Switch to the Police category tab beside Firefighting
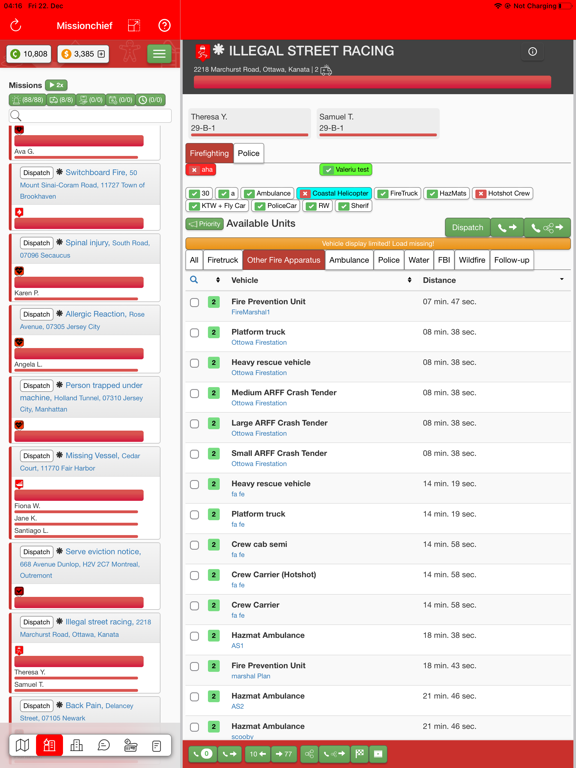576x768 pixels. [249, 153]
